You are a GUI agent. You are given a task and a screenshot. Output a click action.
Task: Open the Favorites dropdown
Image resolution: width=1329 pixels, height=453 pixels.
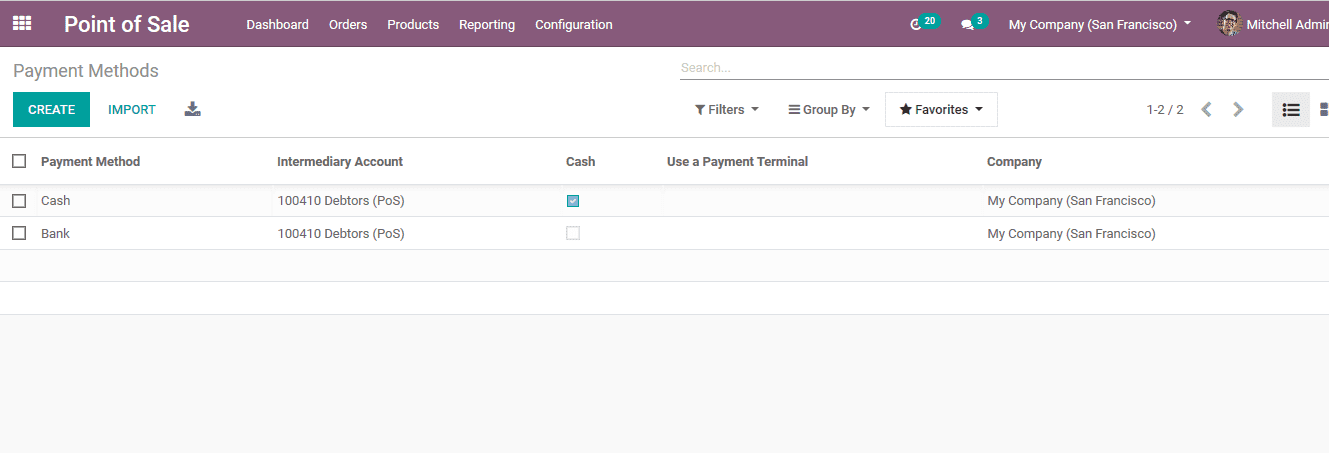click(941, 110)
